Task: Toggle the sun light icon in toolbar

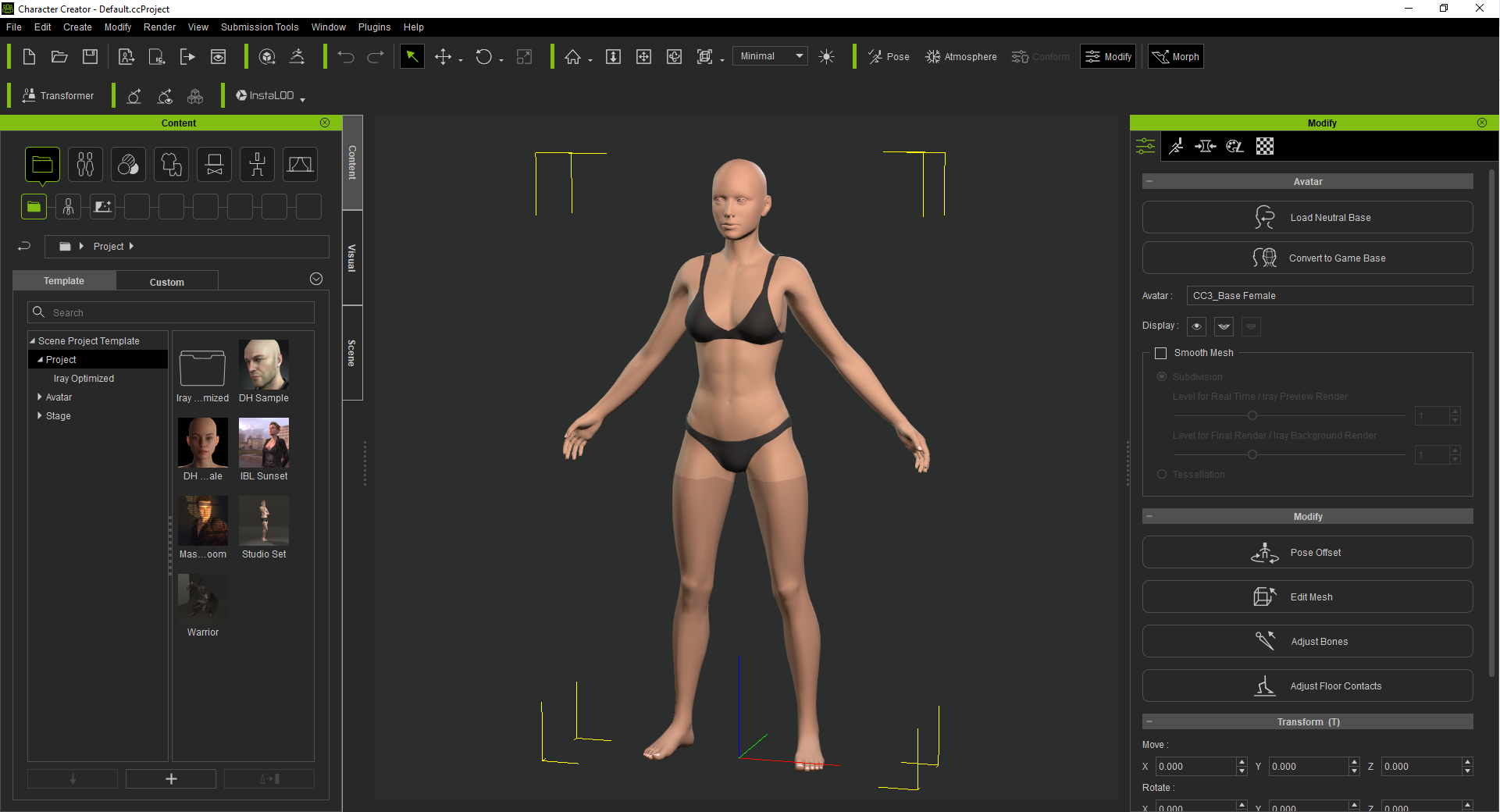Action: (x=826, y=56)
